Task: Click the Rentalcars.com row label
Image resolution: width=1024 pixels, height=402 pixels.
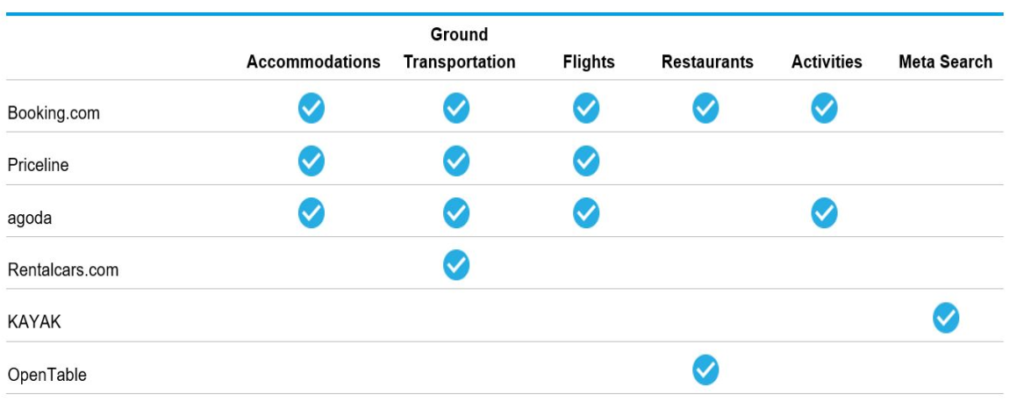Action: click(63, 270)
